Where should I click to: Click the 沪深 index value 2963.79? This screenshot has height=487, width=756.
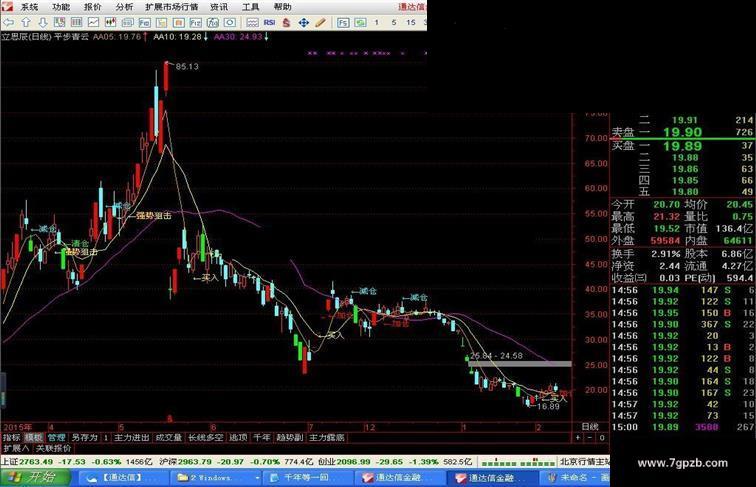click(x=195, y=462)
